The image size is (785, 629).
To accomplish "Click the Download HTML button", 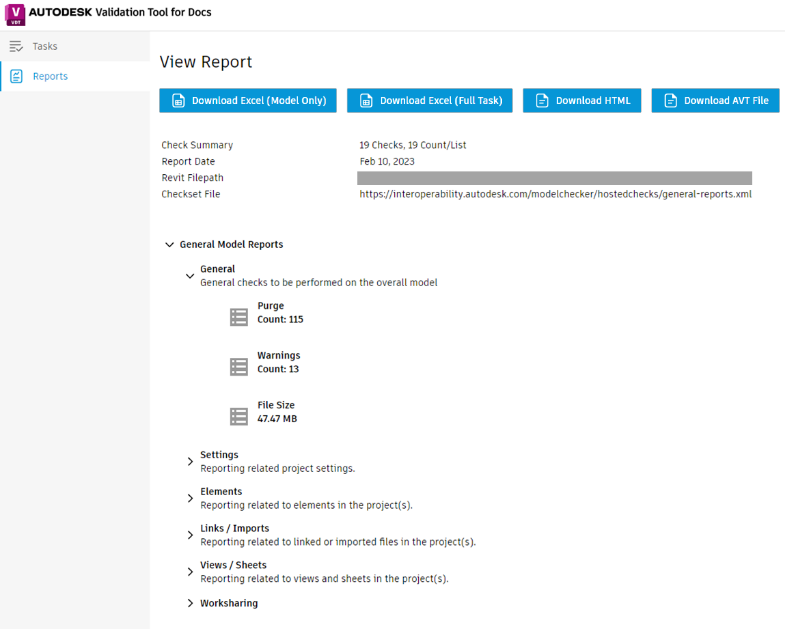I will 582,101.
